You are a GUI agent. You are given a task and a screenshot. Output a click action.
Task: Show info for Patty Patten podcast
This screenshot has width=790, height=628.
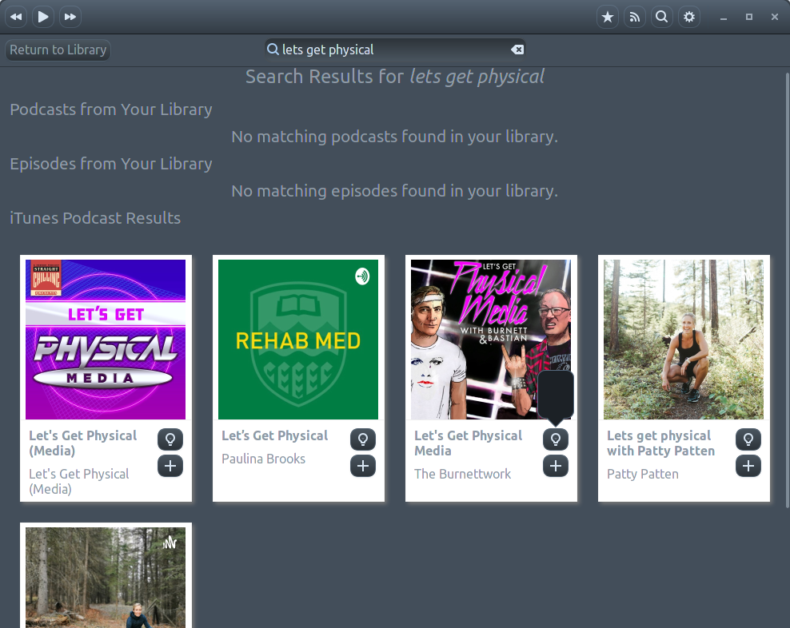(748, 439)
